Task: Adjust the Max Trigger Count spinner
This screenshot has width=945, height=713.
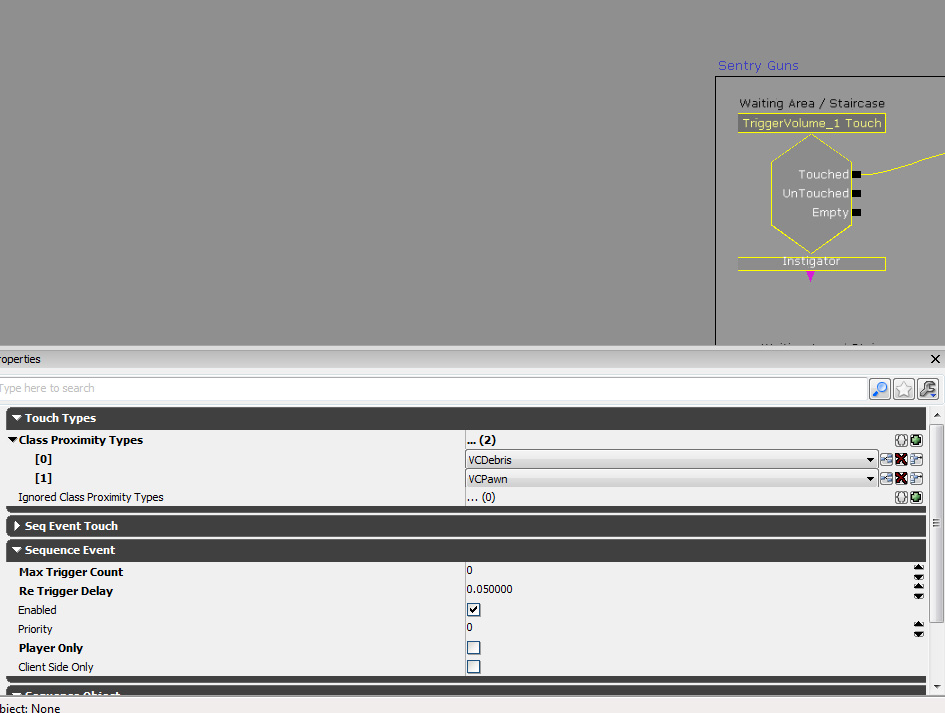Action: [x=918, y=571]
